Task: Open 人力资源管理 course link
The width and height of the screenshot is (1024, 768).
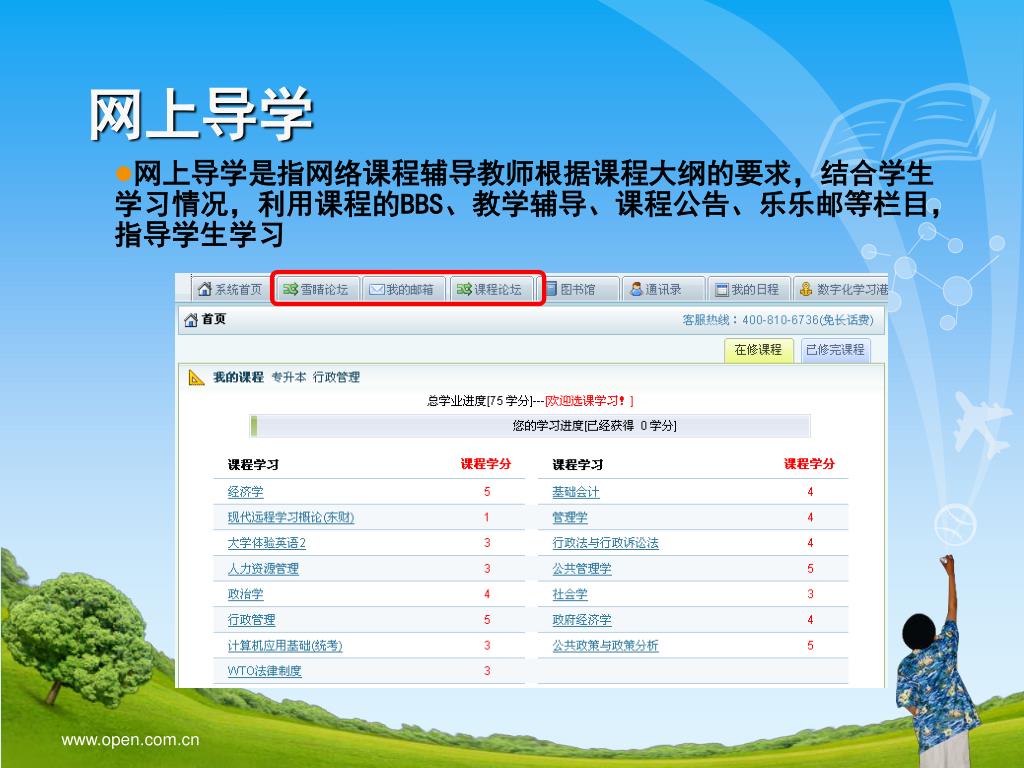Action: pos(263,569)
